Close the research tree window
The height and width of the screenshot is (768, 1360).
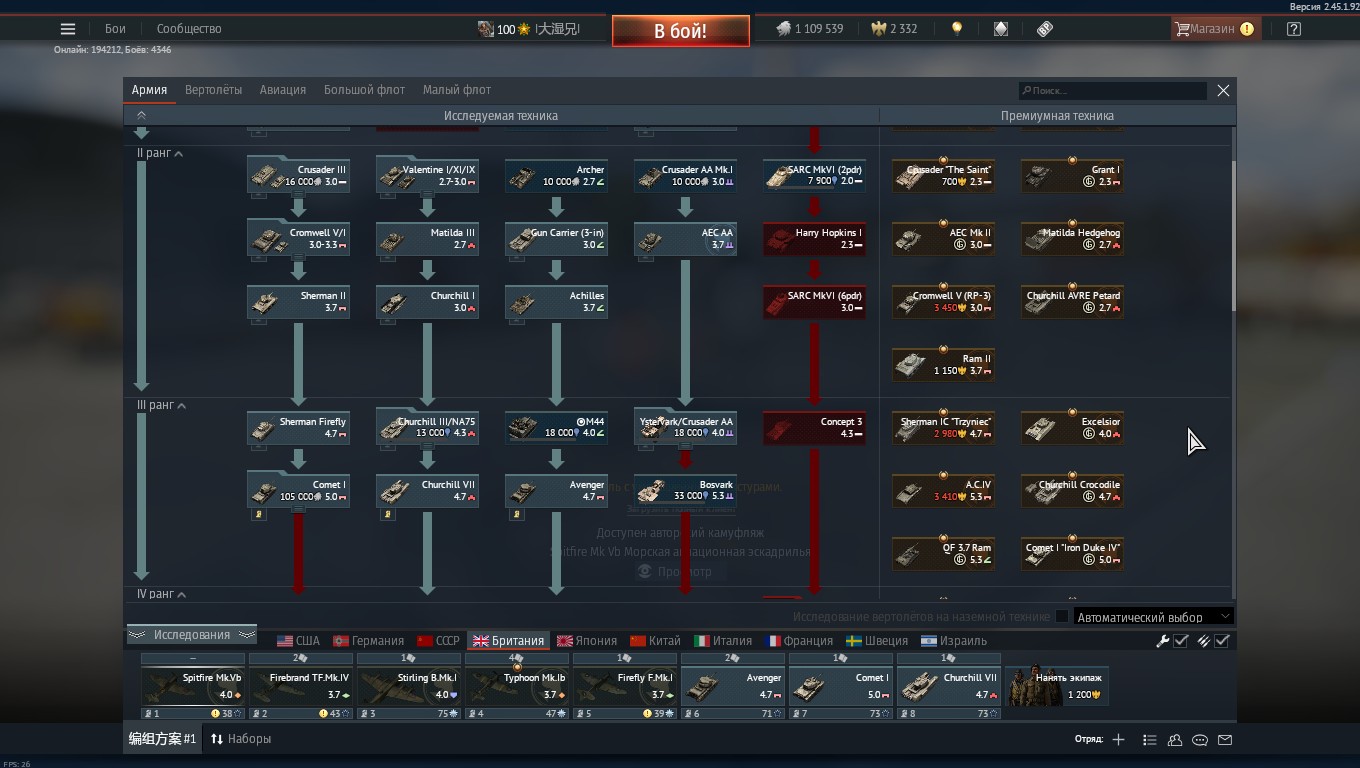coord(1223,90)
